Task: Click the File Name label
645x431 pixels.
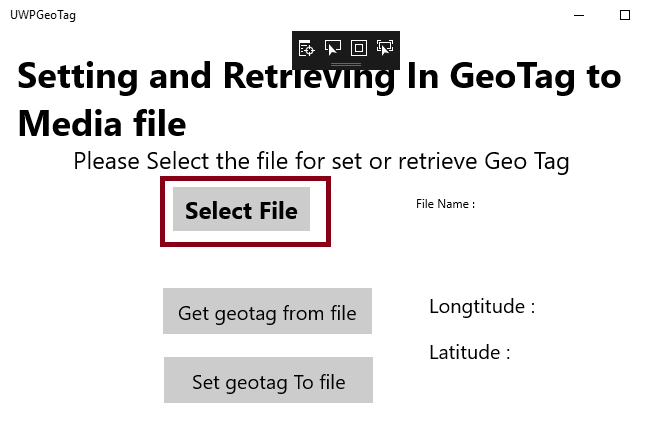Action: [445, 204]
